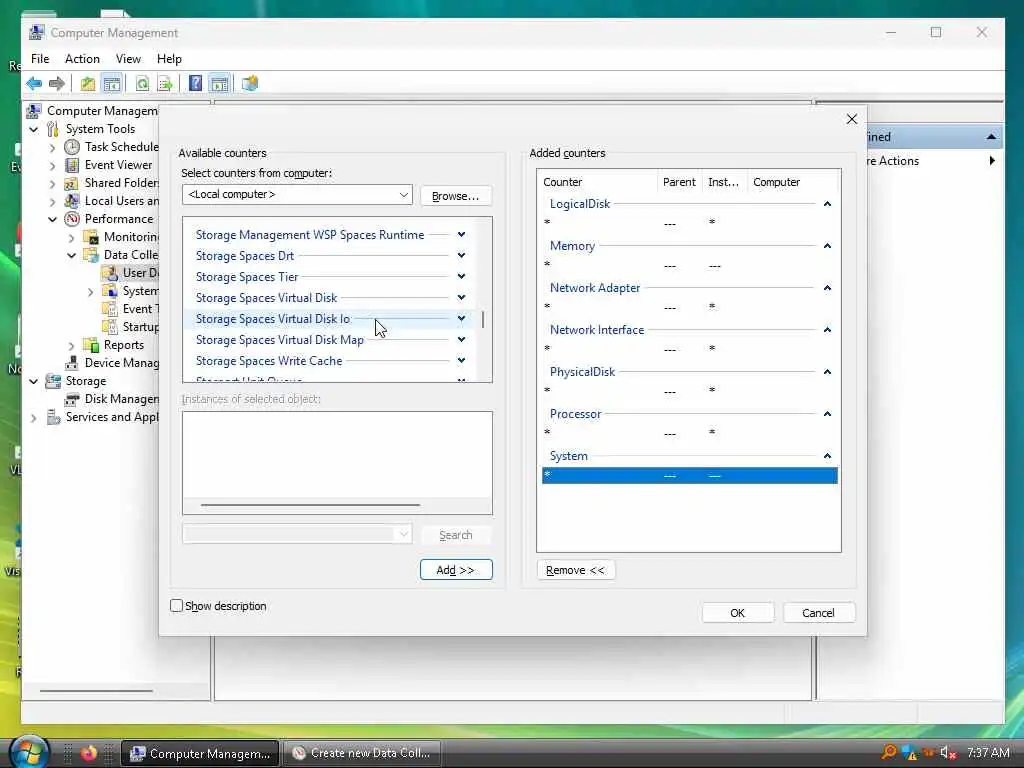Select Disk Management icon in tree

tap(72, 399)
